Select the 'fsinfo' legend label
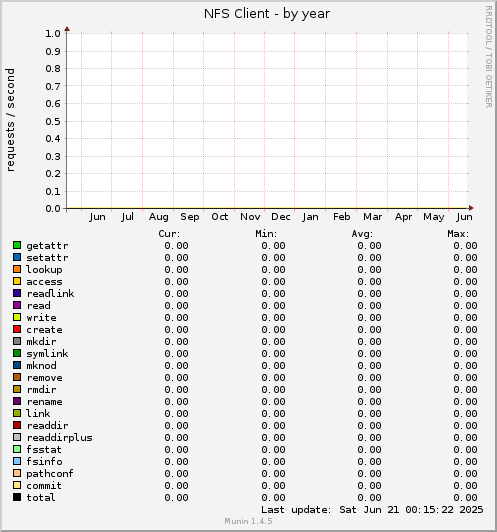 [x=44, y=461]
